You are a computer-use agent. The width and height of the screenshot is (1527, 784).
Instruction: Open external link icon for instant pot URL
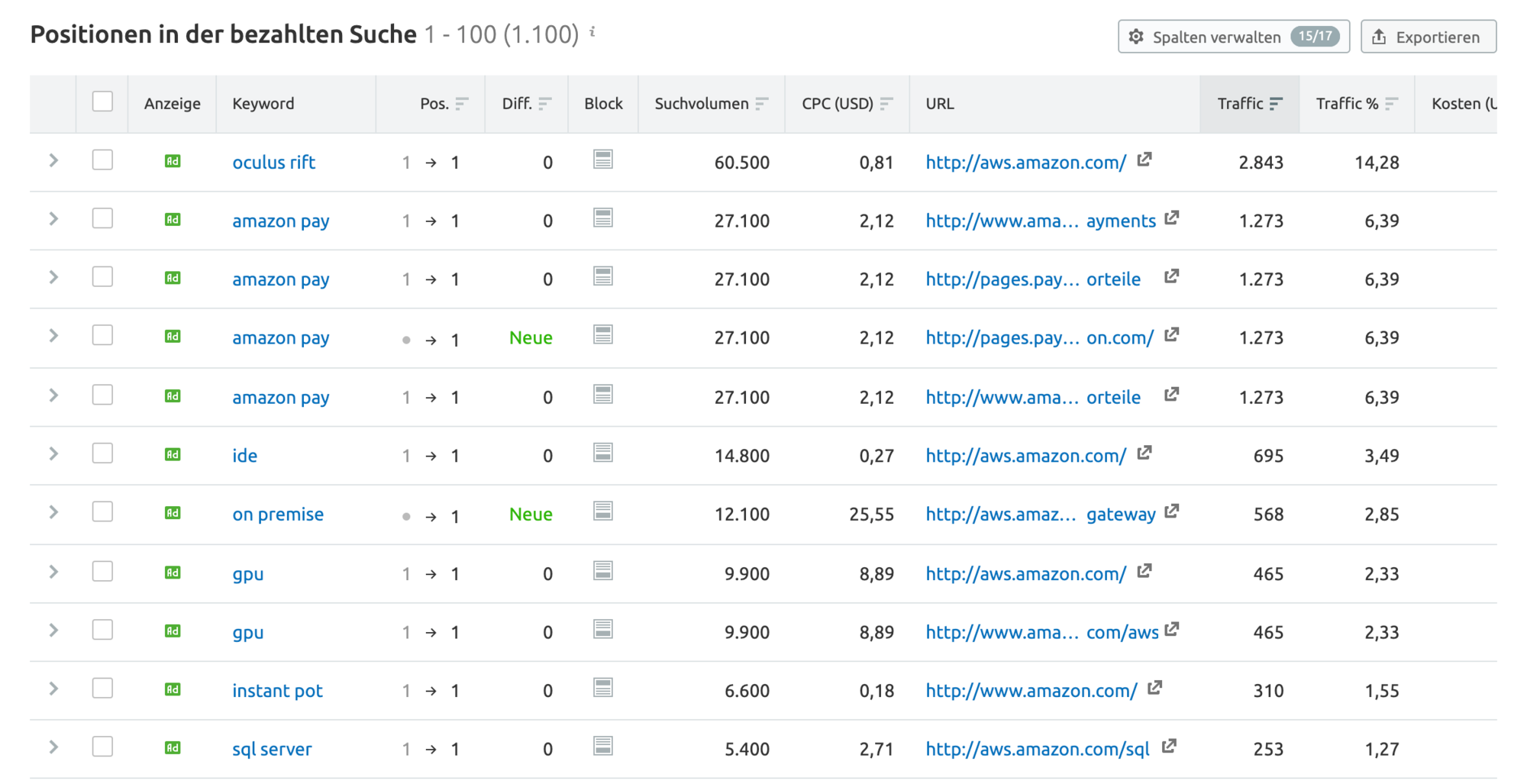[x=1155, y=688]
